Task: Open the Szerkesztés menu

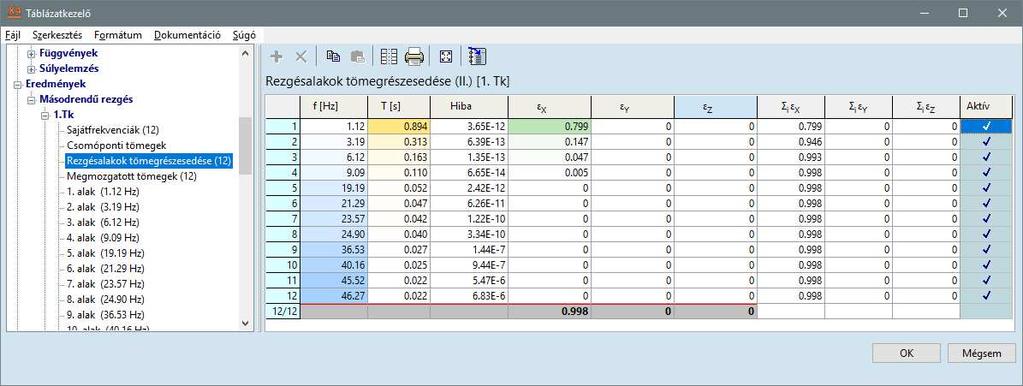Action: click(57, 35)
